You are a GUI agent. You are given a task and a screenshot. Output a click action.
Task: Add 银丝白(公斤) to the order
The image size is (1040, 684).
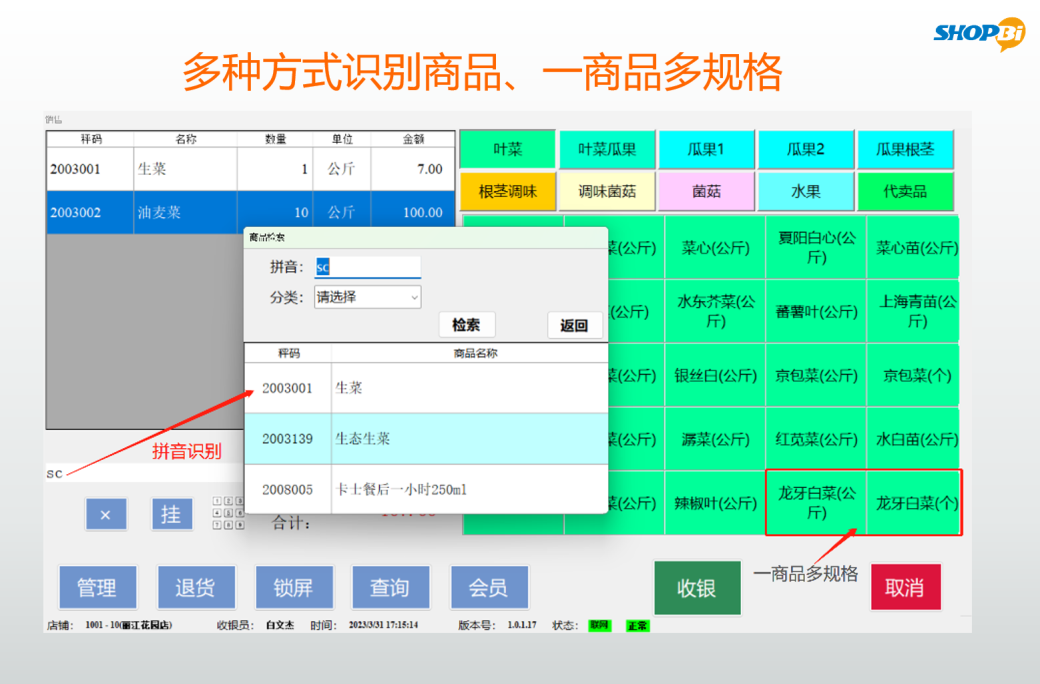[715, 376]
